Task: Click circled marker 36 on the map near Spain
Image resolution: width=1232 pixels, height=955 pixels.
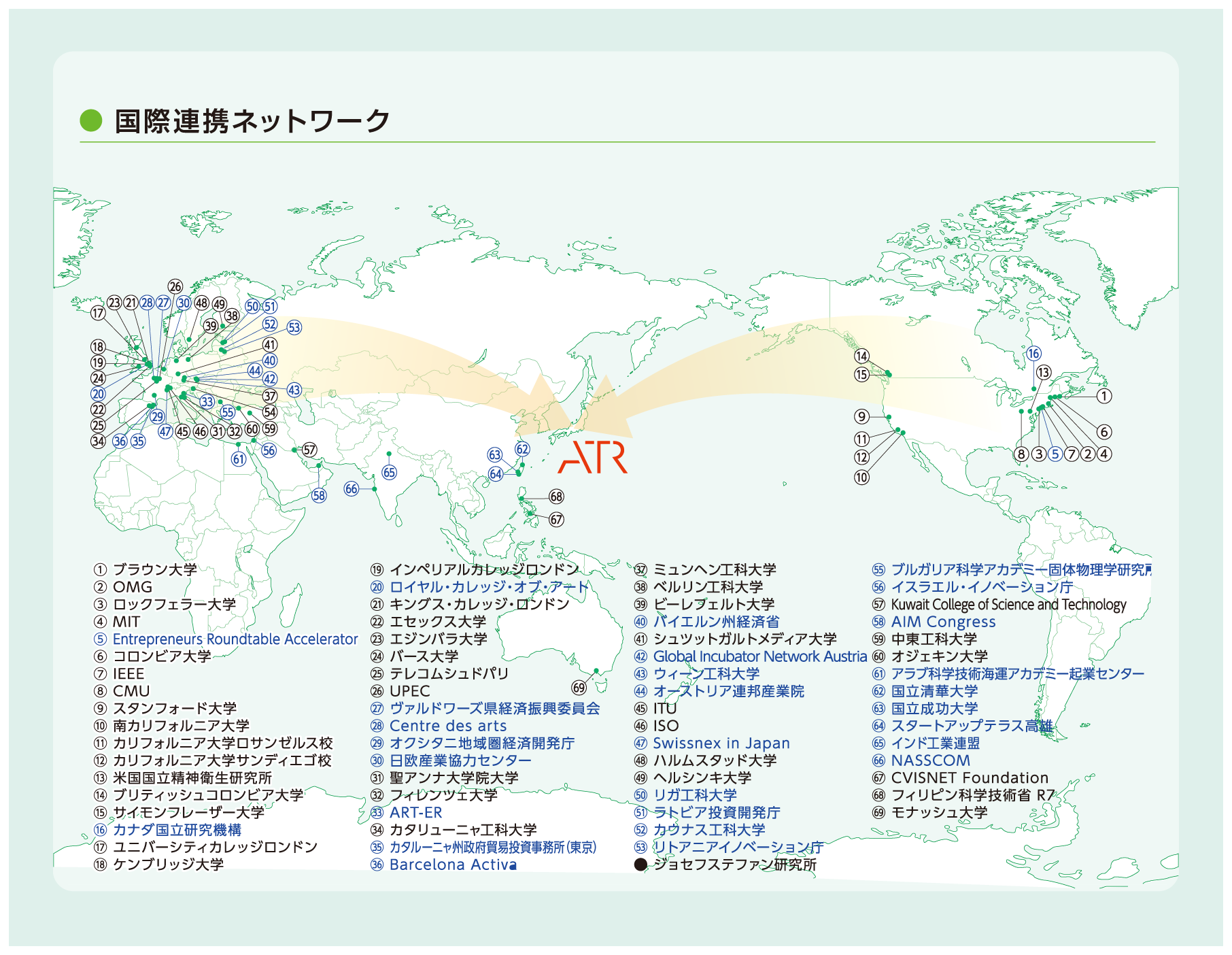Action: 120,441
